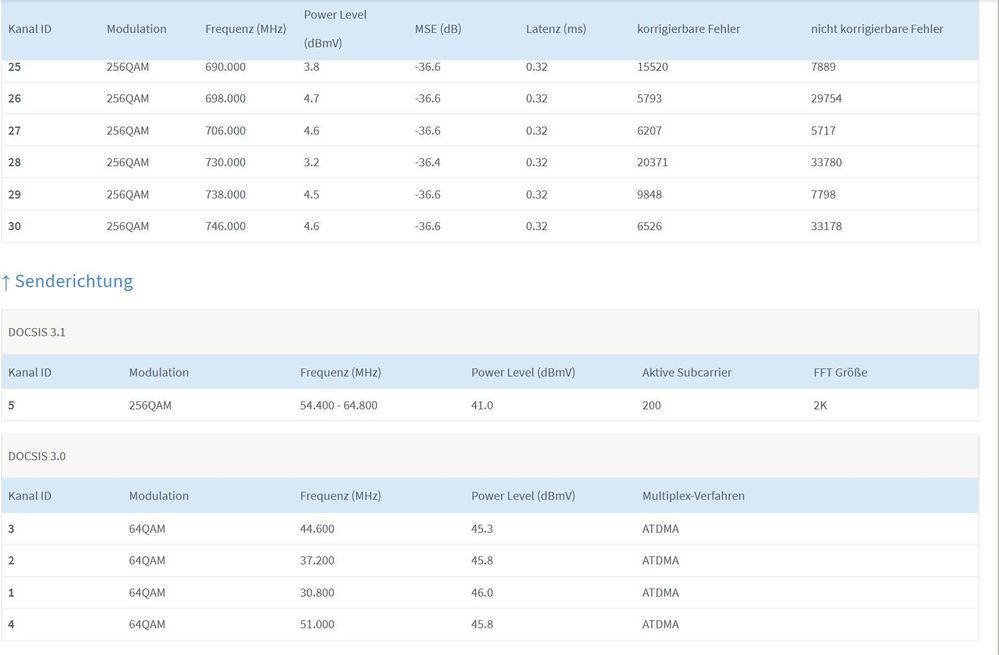The width and height of the screenshot is (999, 655).
Task: Select the 33780 uncorrectable errors value
Action: [826, 162]
